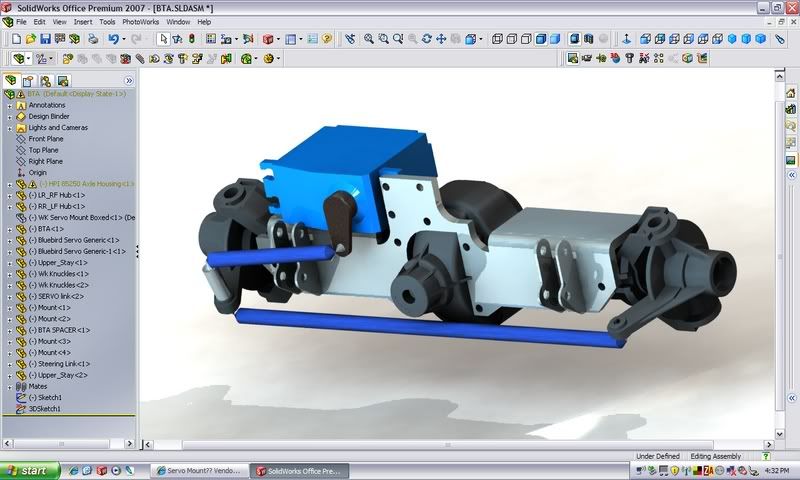
Task: Expand the Bluebird Servo Generic<1> node
Action: coord(9,240)
